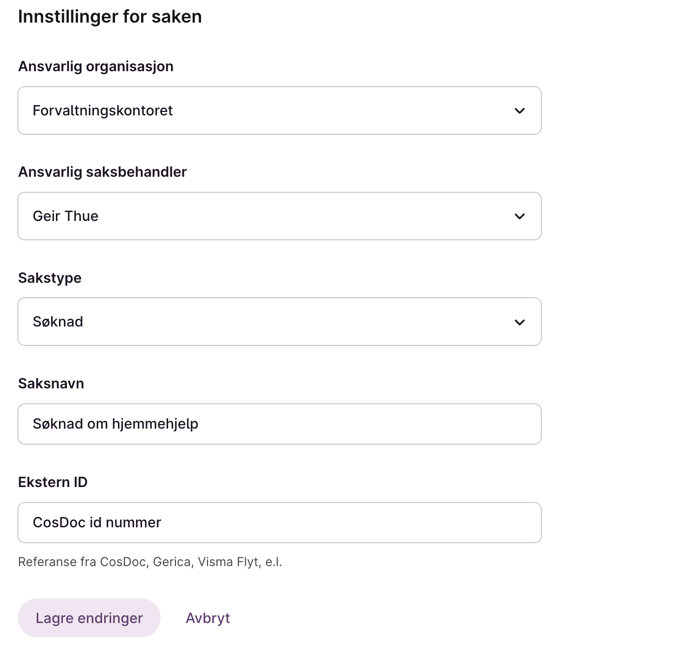Click the Saksnavn label text
This screenshot has width=688, height=652.
(51, 383)
